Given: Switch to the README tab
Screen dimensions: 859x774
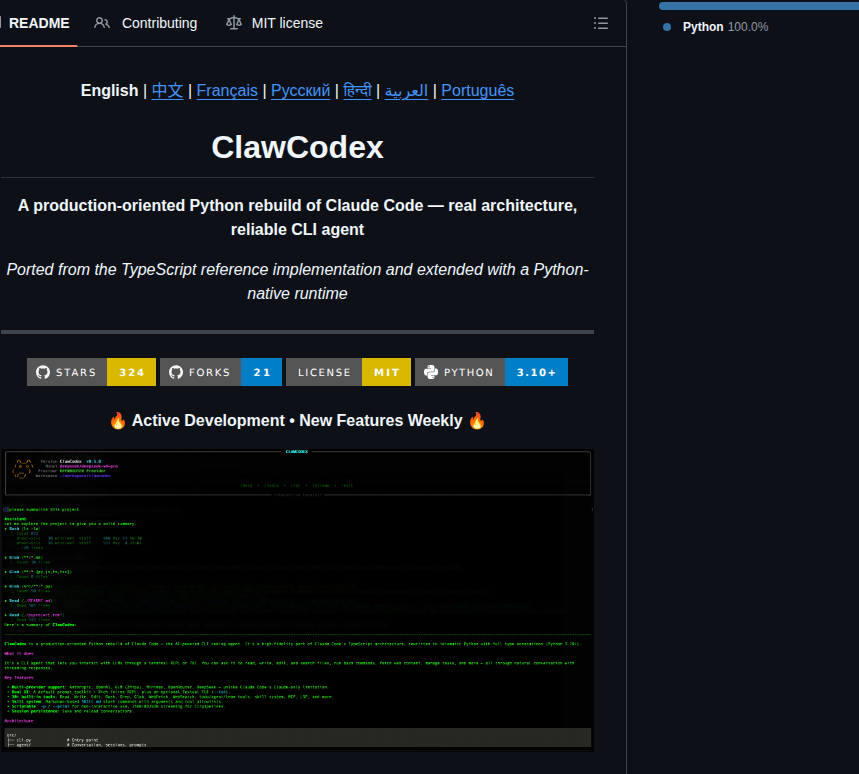Looking at the screenshot, I should (x=38, y=23).
